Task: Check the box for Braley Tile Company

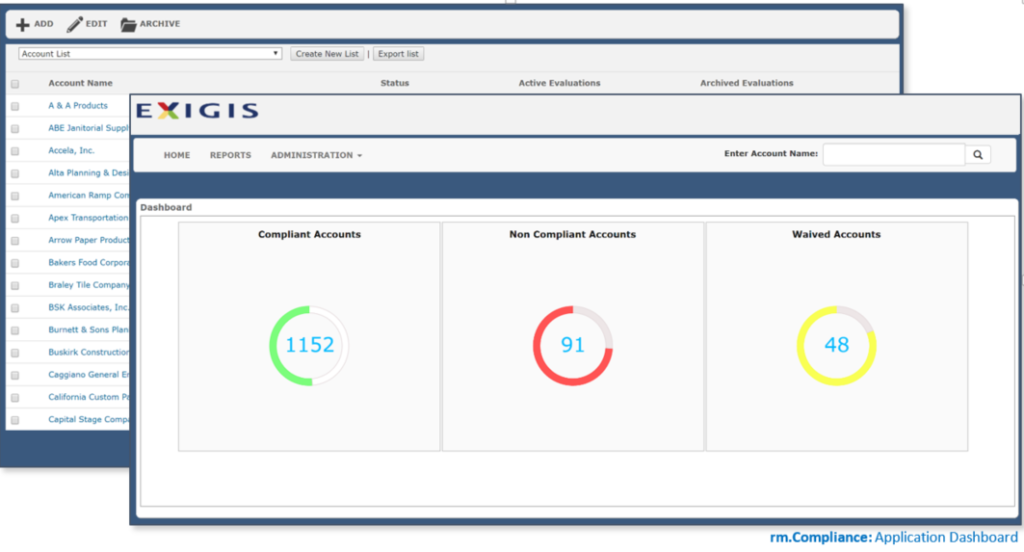Action: coord(15,285)
